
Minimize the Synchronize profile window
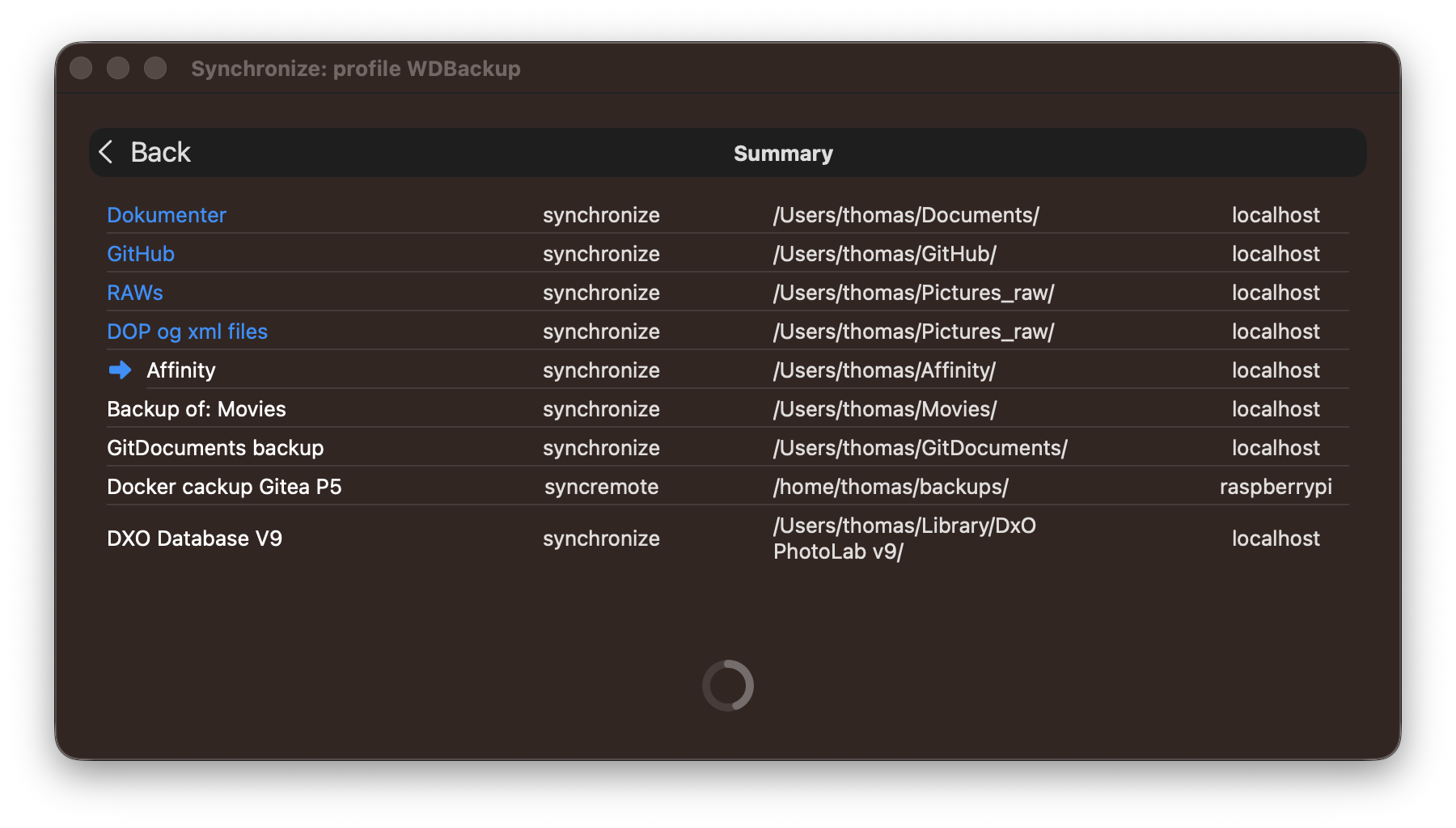[x=118, y=68]
